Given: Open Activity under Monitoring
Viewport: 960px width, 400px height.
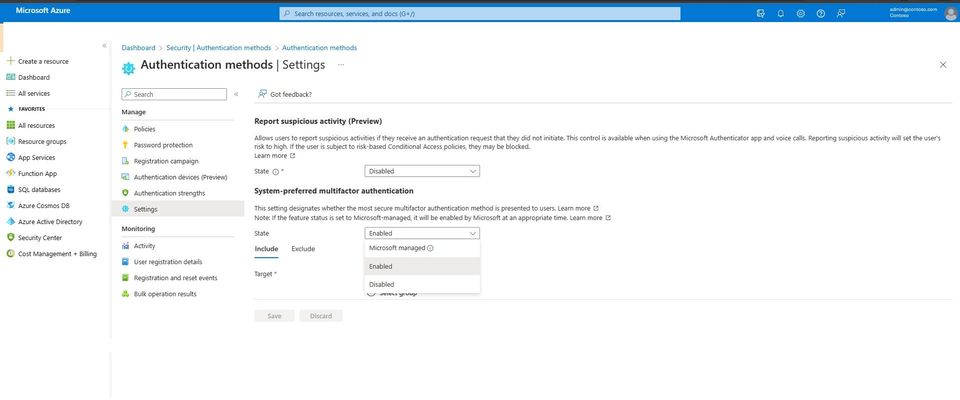Looking at the screenshot, I should tap(144, 246).
